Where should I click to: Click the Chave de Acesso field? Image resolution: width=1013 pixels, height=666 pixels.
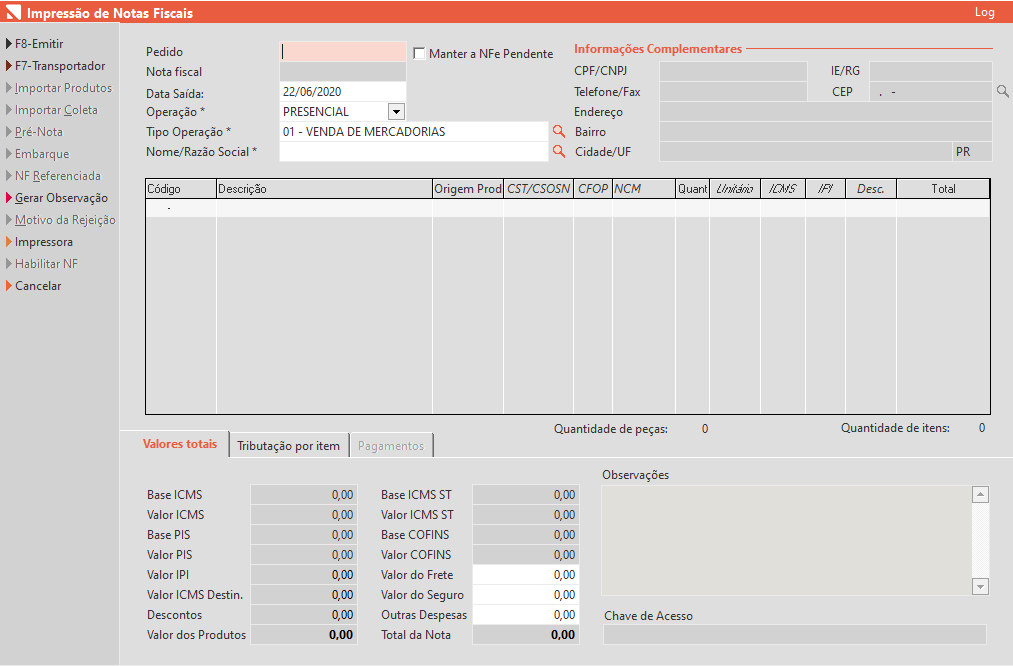[795, 634]
